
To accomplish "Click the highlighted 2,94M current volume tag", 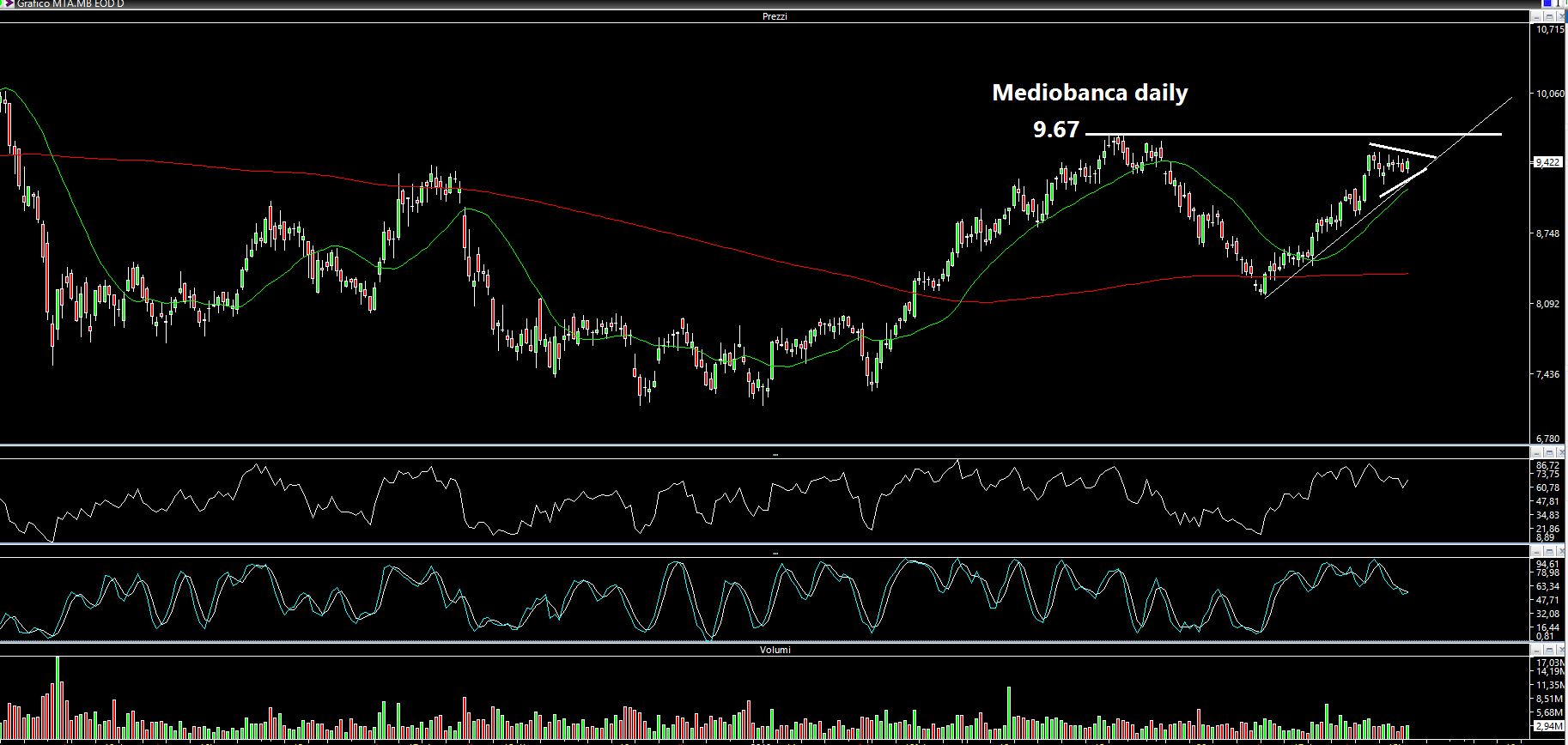I will tap(1549, 726).
